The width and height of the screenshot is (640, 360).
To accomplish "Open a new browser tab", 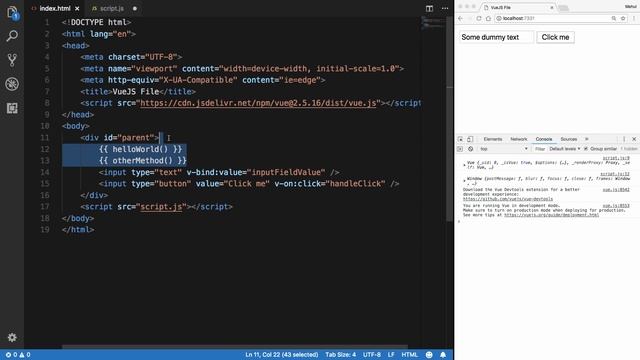I will [564, 8].
